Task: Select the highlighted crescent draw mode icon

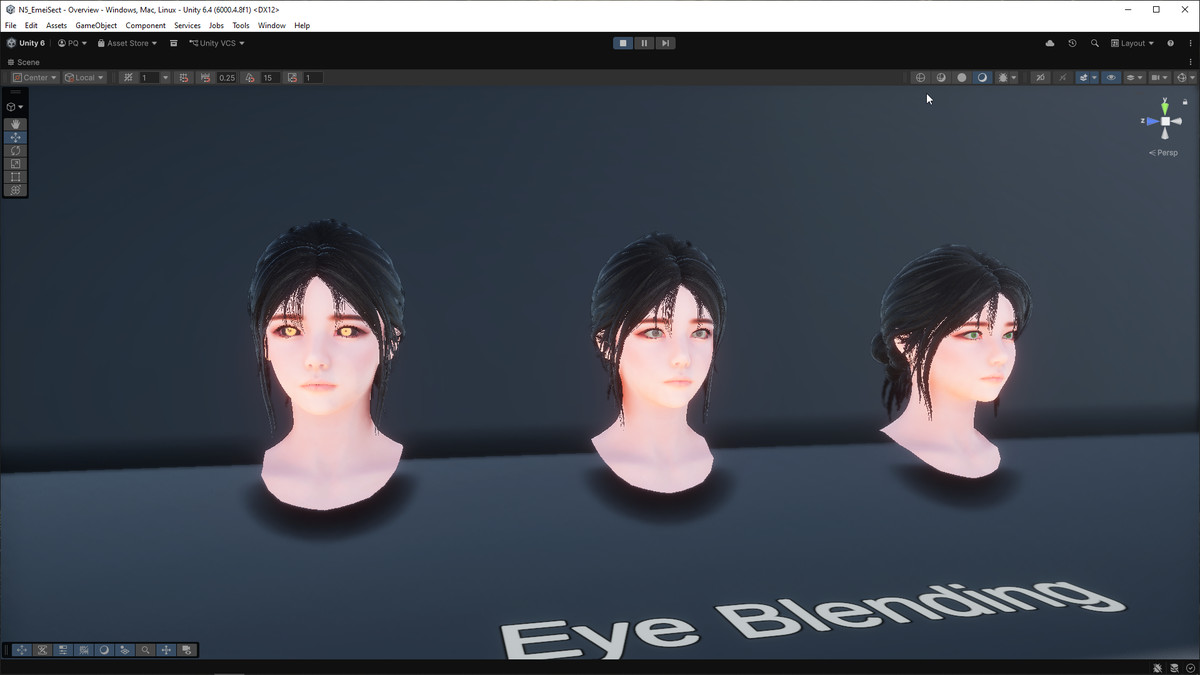Action: [982, 77]
